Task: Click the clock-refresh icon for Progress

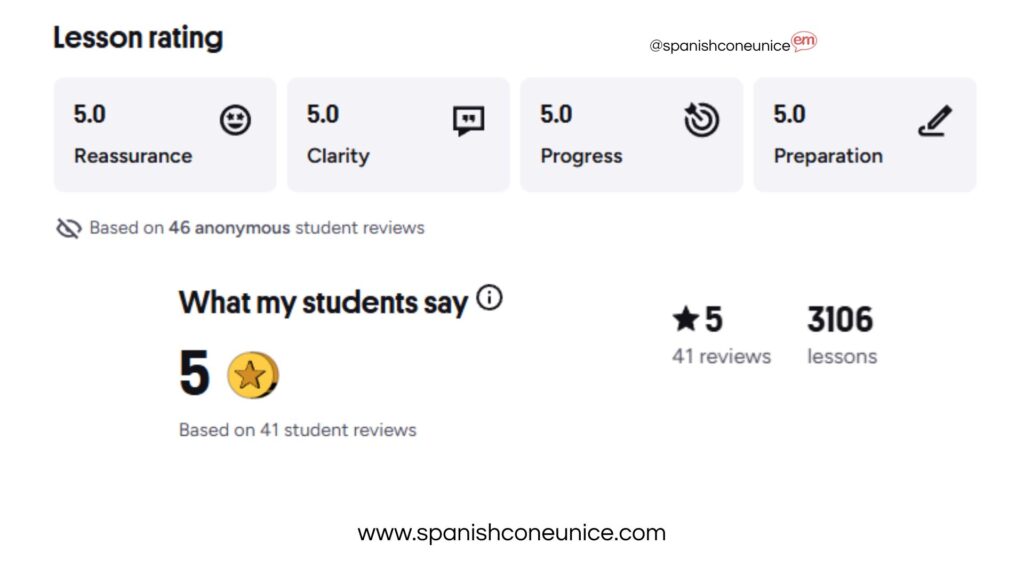Action: coord(700,119)
